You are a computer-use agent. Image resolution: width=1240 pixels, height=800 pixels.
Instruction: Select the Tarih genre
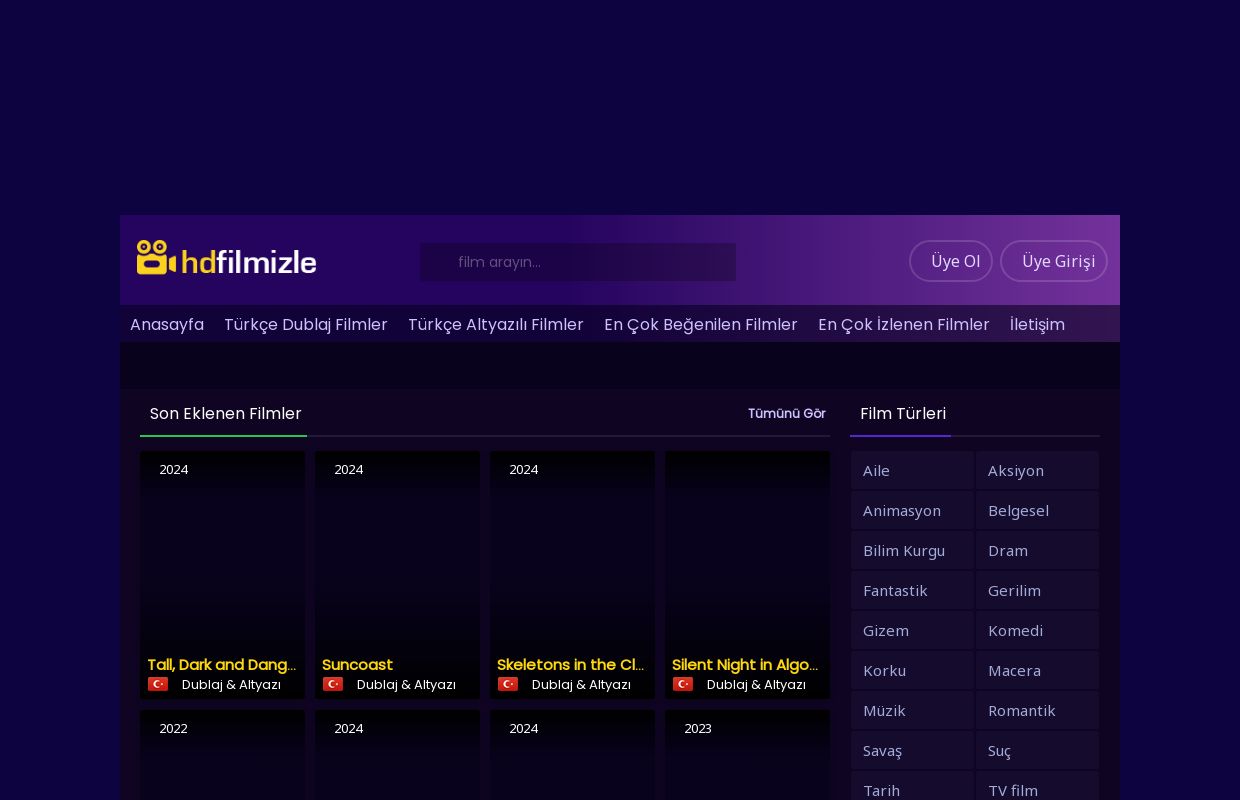point(912,786)
